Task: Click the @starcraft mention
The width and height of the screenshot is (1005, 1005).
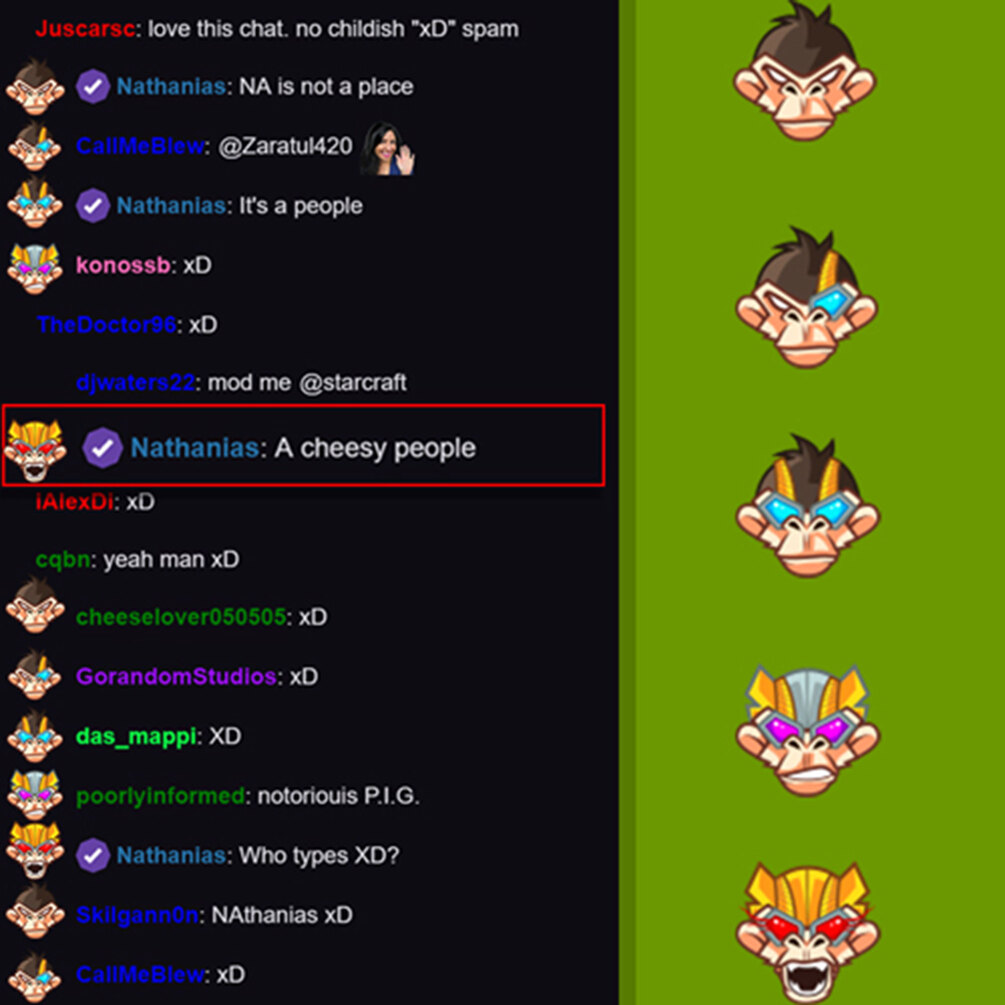Action: (x=353, y=383)
